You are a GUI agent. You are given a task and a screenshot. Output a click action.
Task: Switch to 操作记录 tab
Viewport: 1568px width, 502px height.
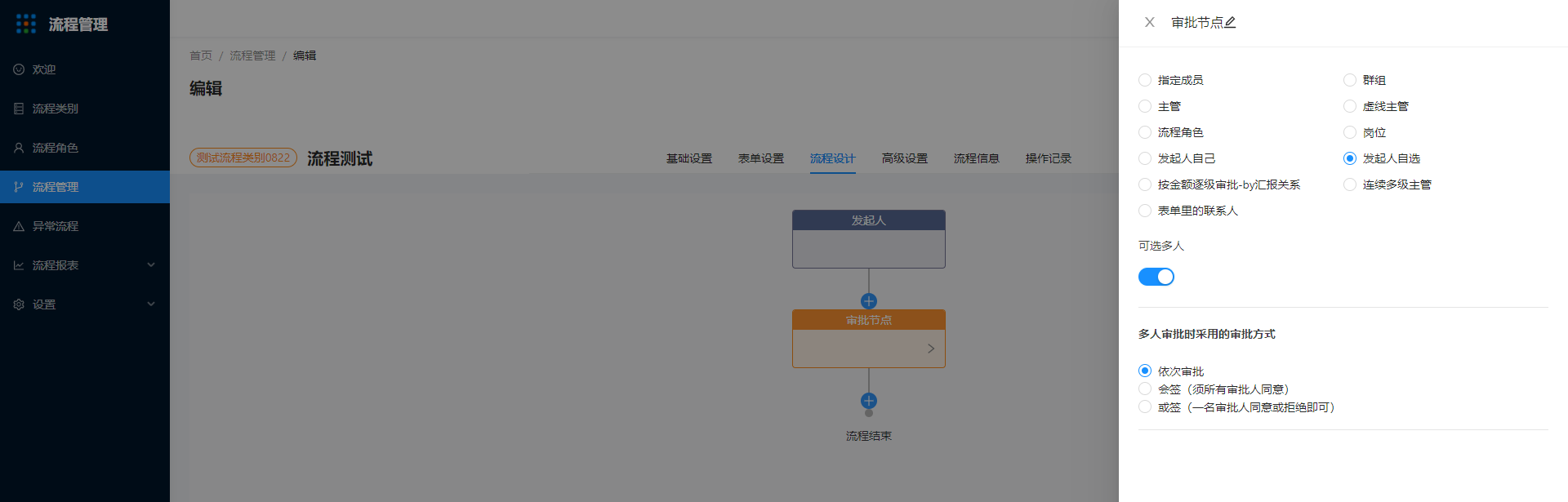click(1049, 158)
